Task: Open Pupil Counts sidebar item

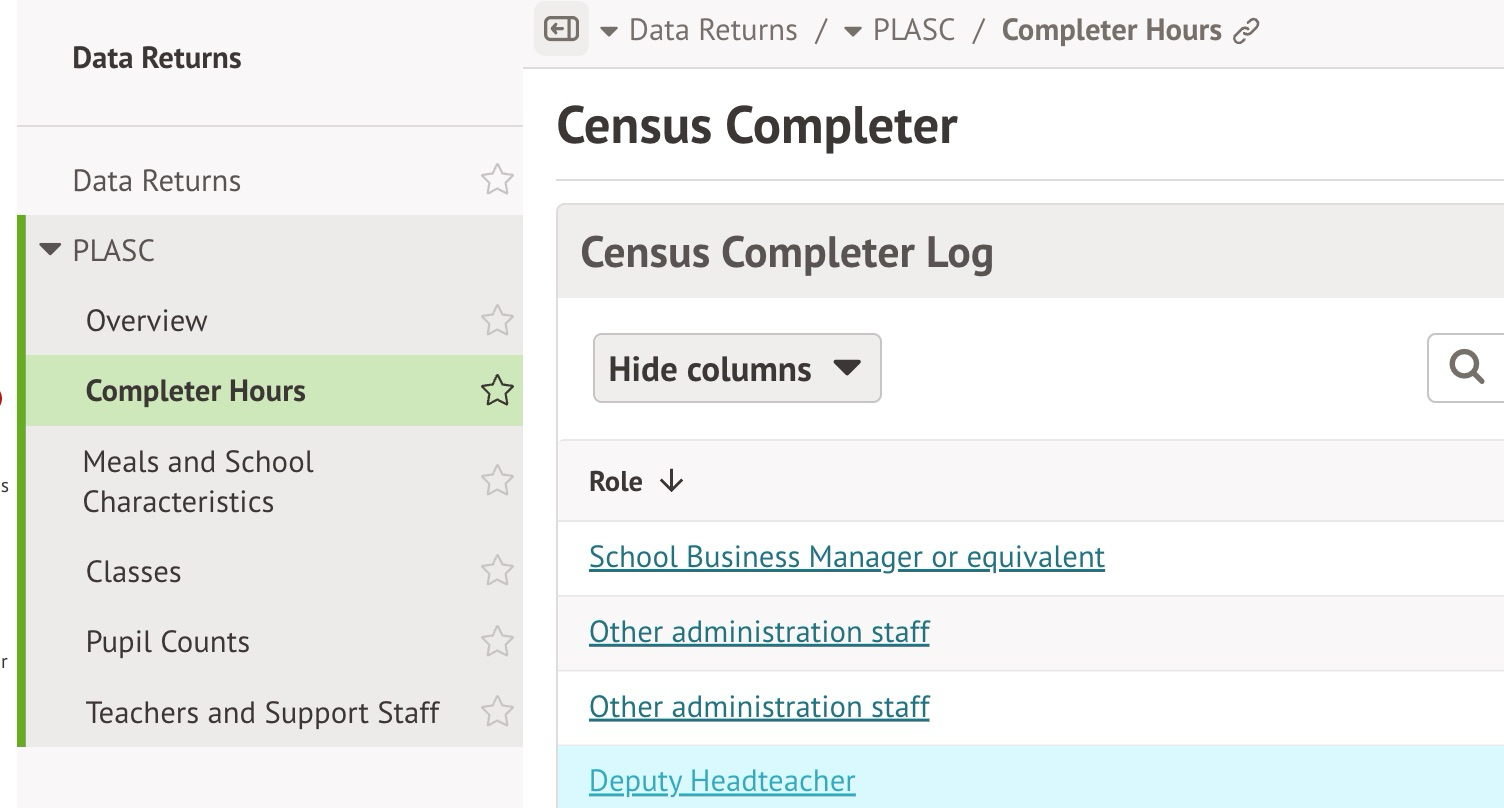Action: point(168,642)
